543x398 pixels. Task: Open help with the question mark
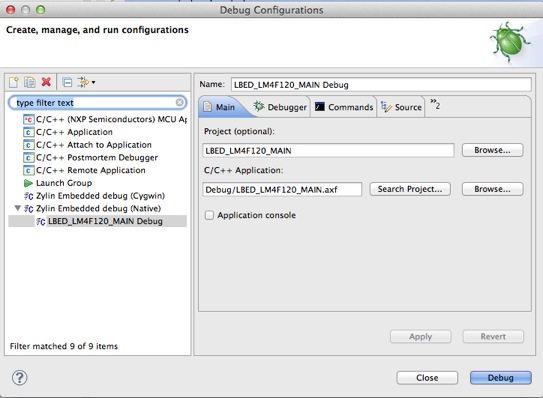pyautogui.click(x=19, y=378)
